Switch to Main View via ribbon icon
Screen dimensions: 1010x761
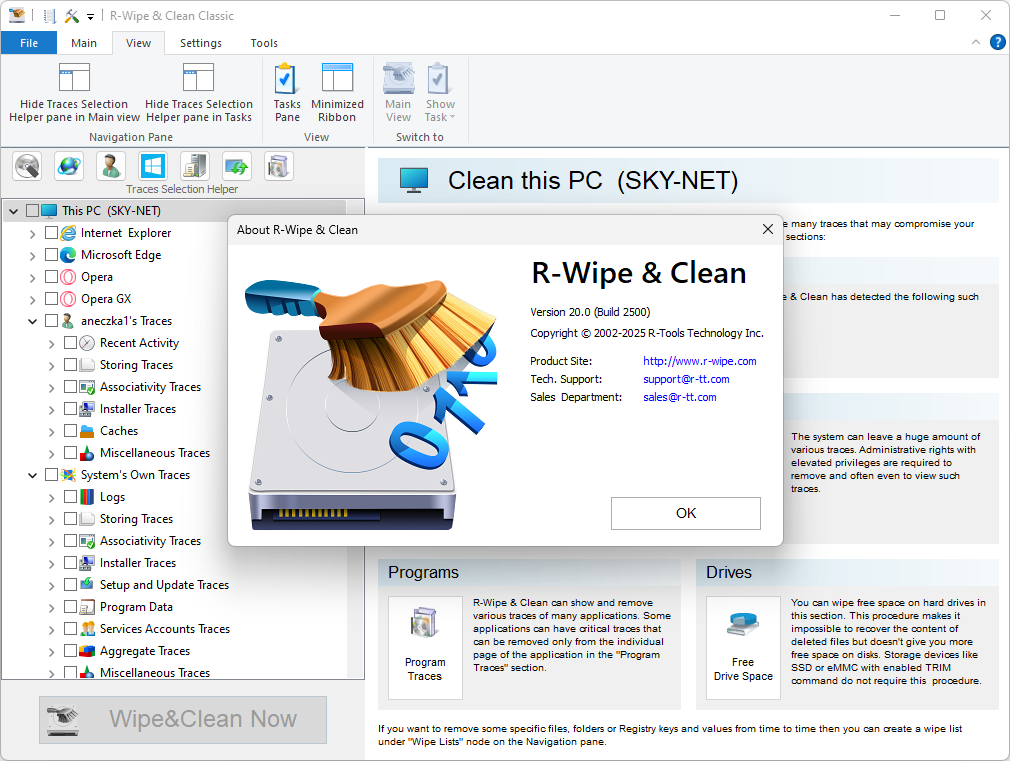pos(398,92)
